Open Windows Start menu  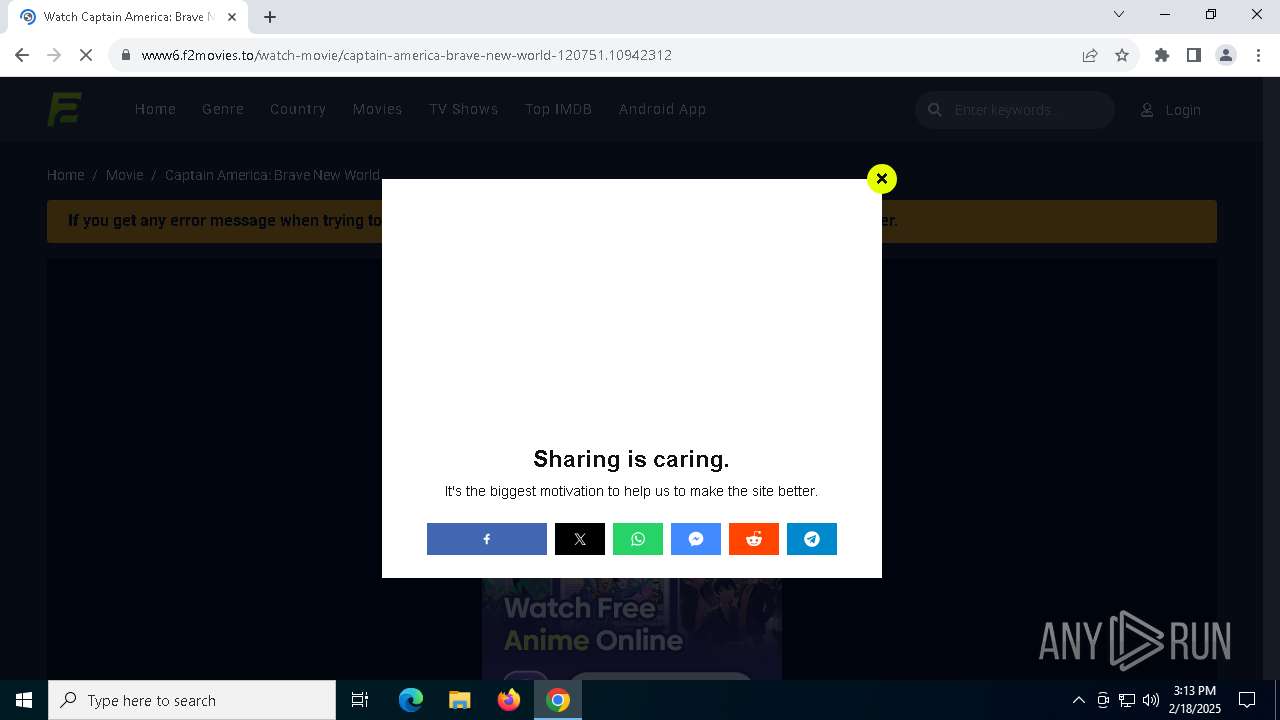(24, 700)
